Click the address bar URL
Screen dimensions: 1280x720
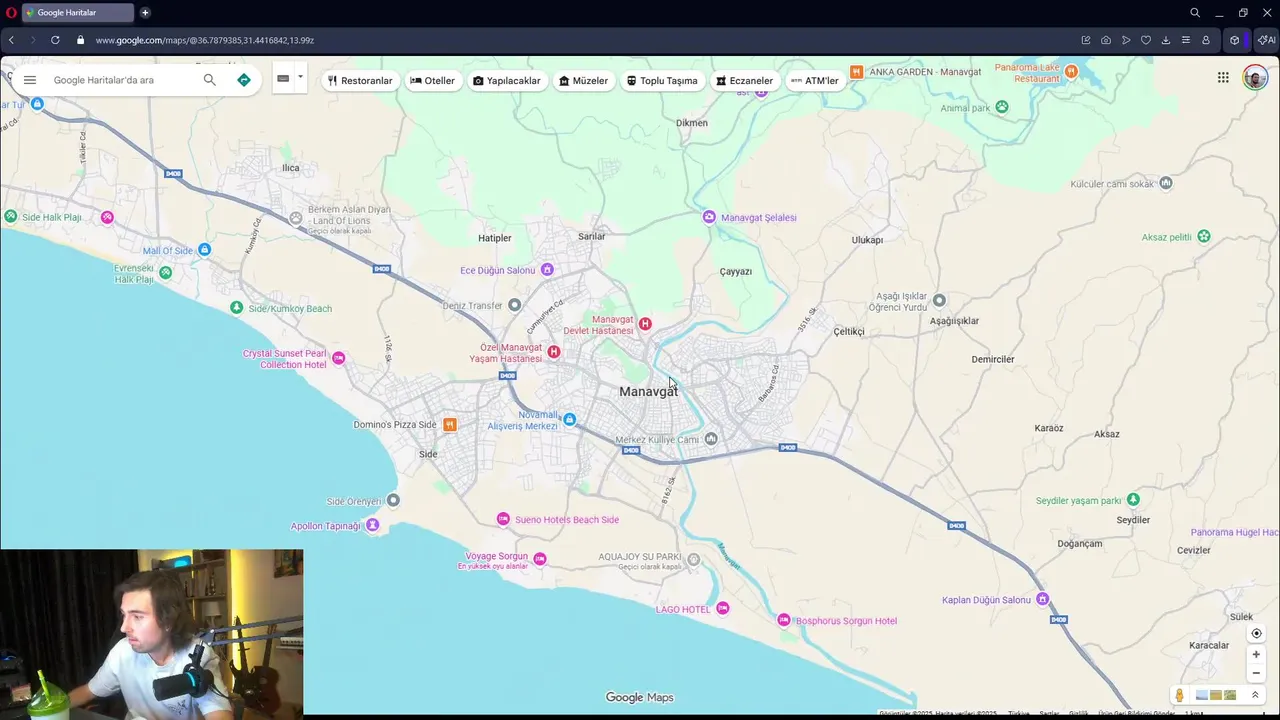coord(205,40)
